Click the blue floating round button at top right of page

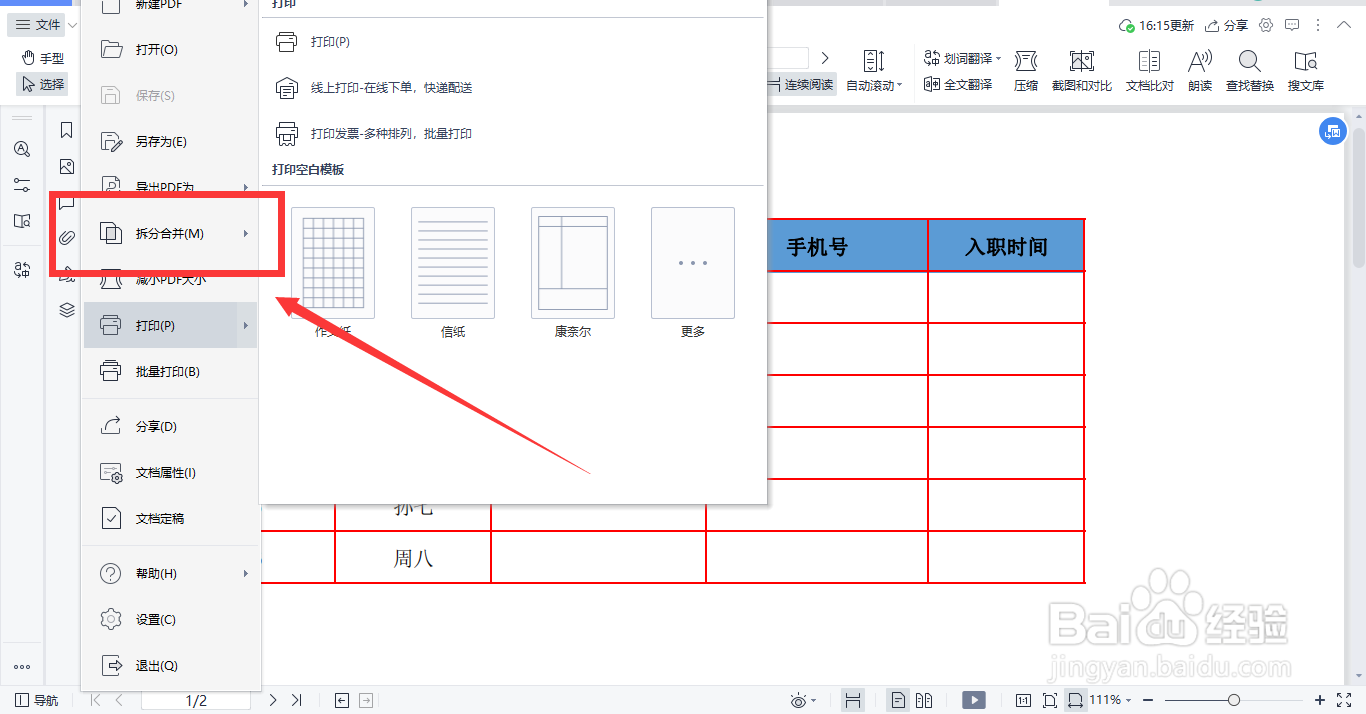(1332, 131)
